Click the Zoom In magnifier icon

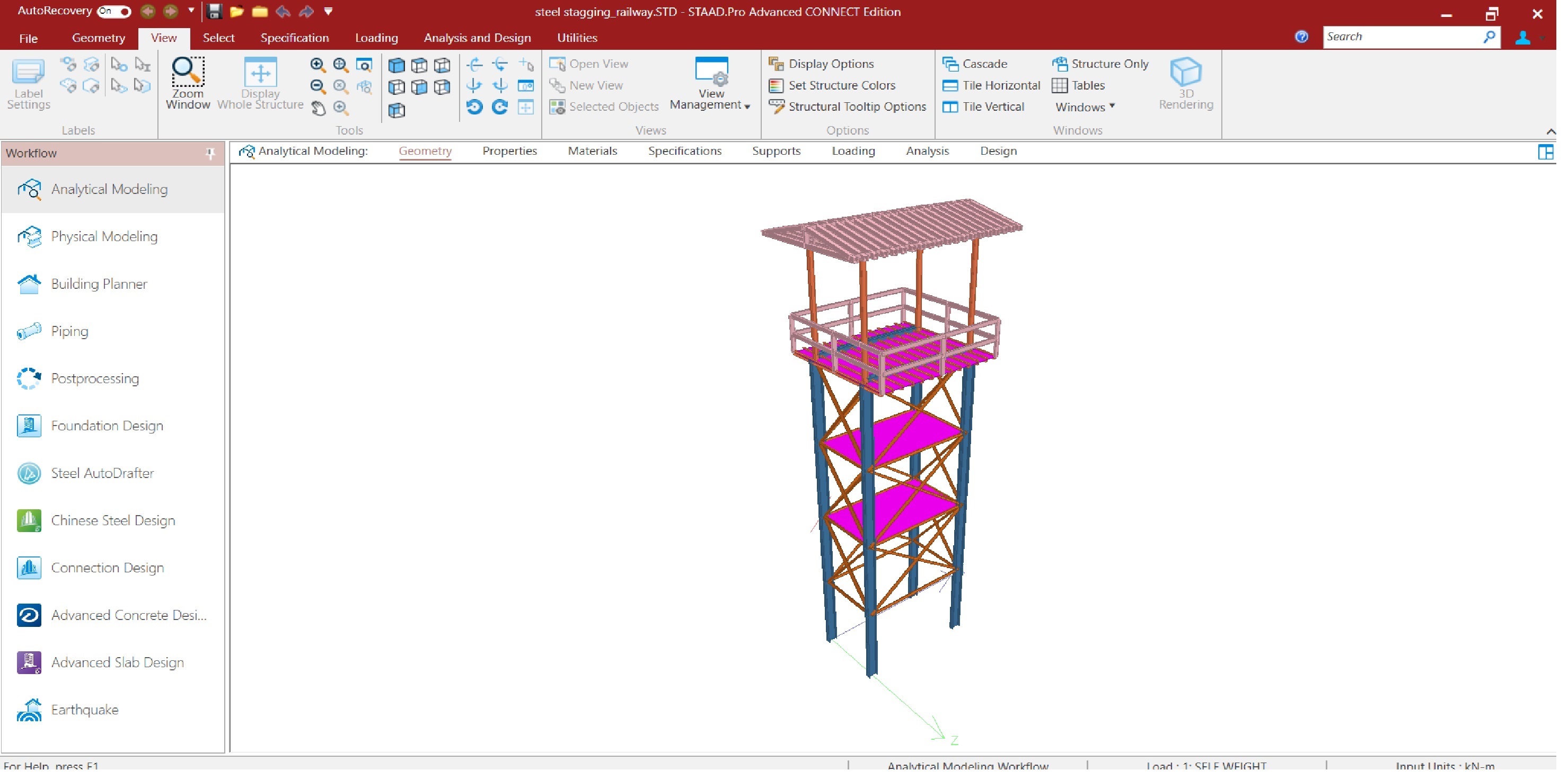318,65
